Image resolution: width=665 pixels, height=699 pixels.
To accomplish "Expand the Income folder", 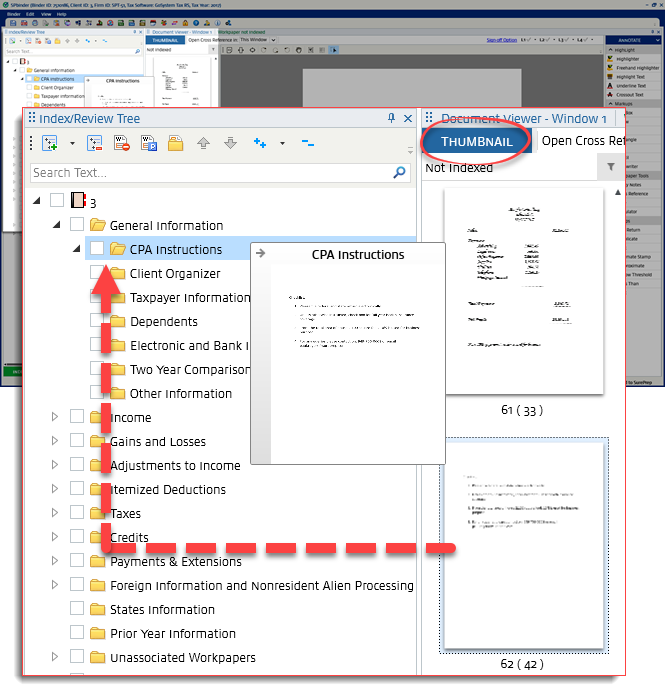I will [x=55, y=417].
